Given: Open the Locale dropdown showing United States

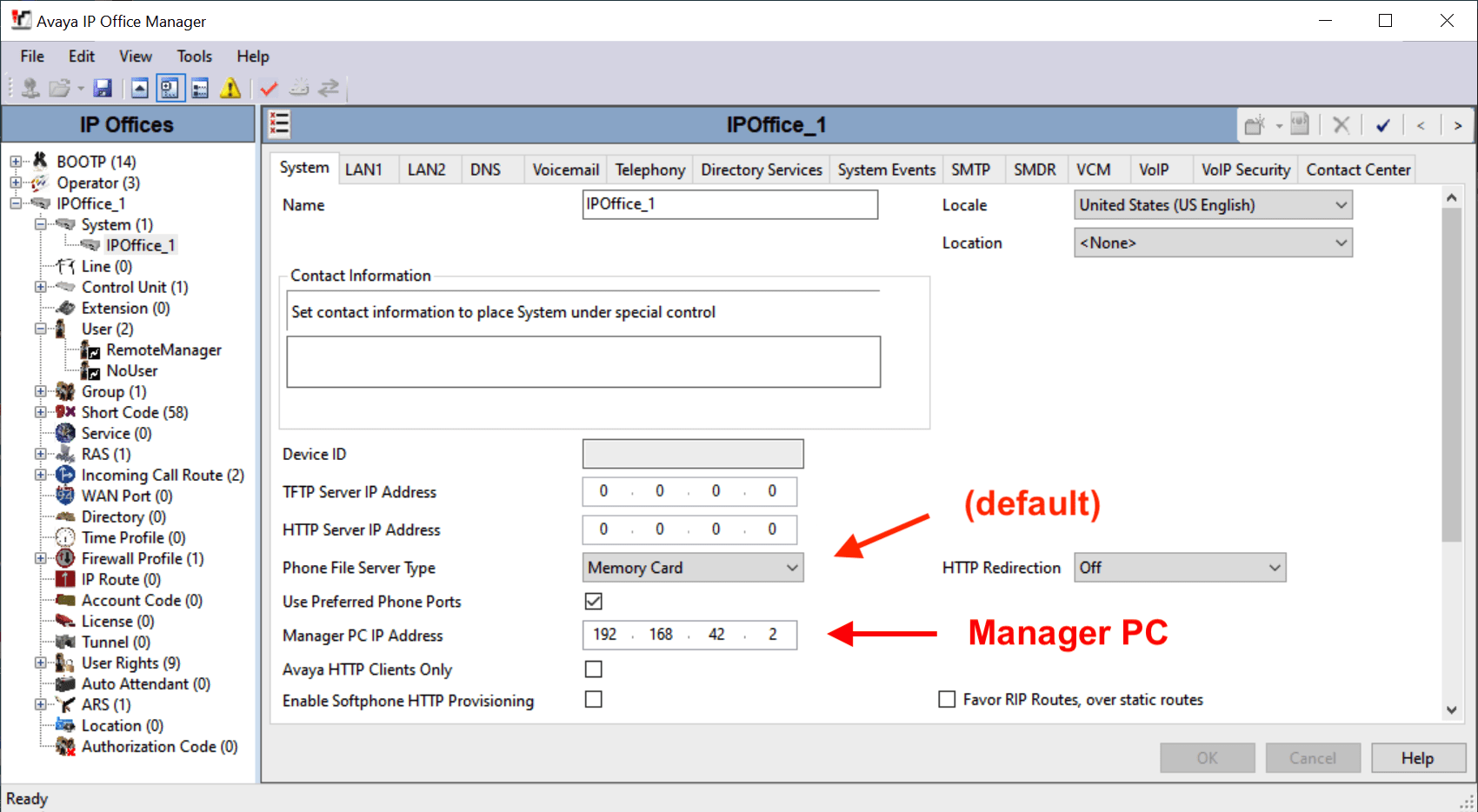Looking at the screenshot, I should click(x=1342, y=204).
